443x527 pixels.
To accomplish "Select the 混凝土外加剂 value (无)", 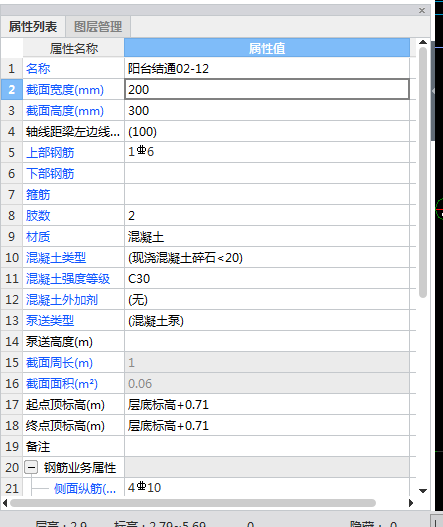I will pos(267,299).
